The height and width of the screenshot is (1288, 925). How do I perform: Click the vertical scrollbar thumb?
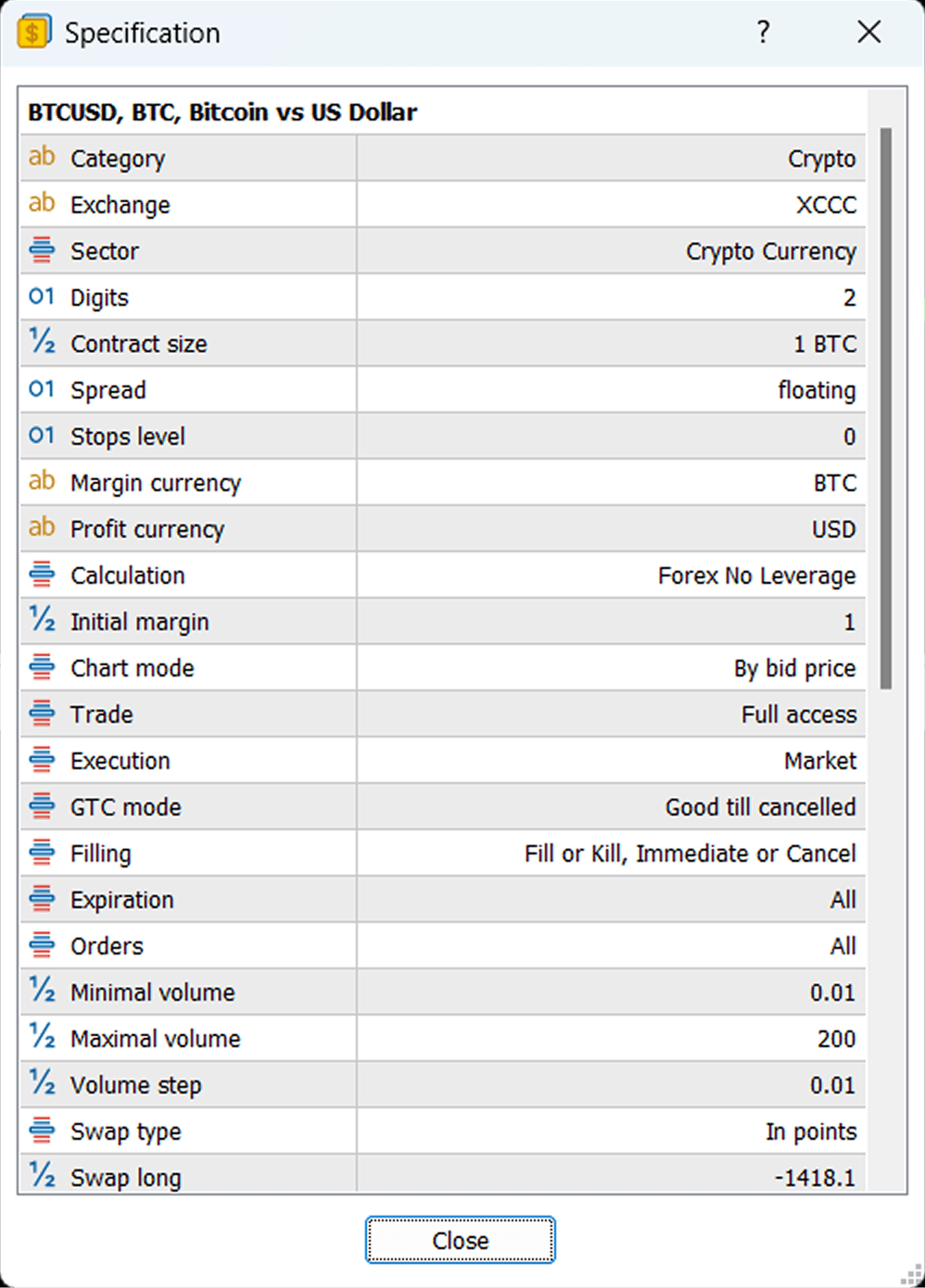(886, 409)
